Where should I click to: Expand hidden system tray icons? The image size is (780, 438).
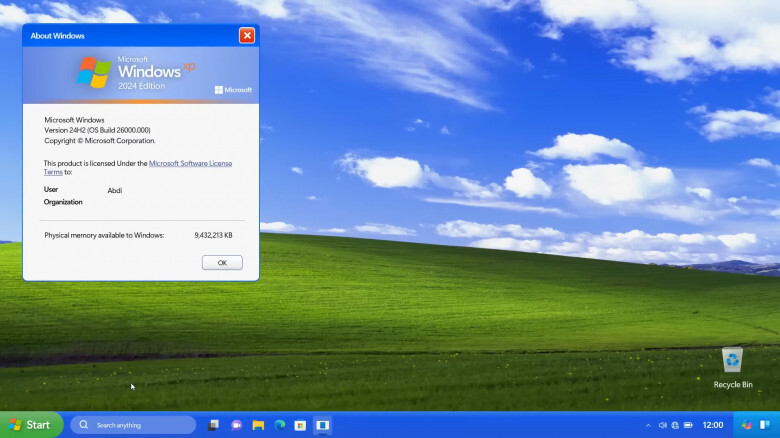(648, 425)
